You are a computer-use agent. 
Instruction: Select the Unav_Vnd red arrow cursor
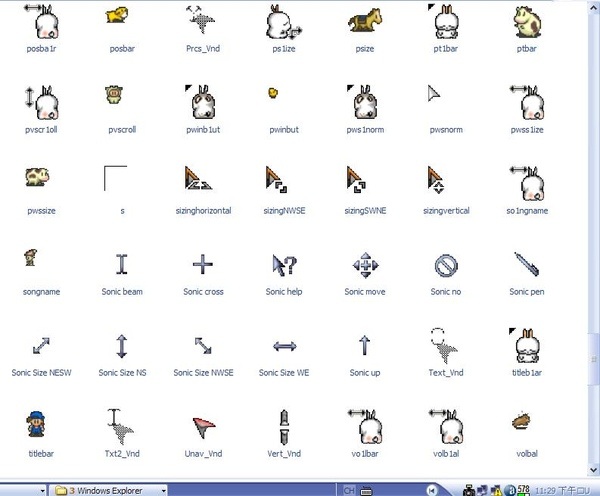pos(204,427)
